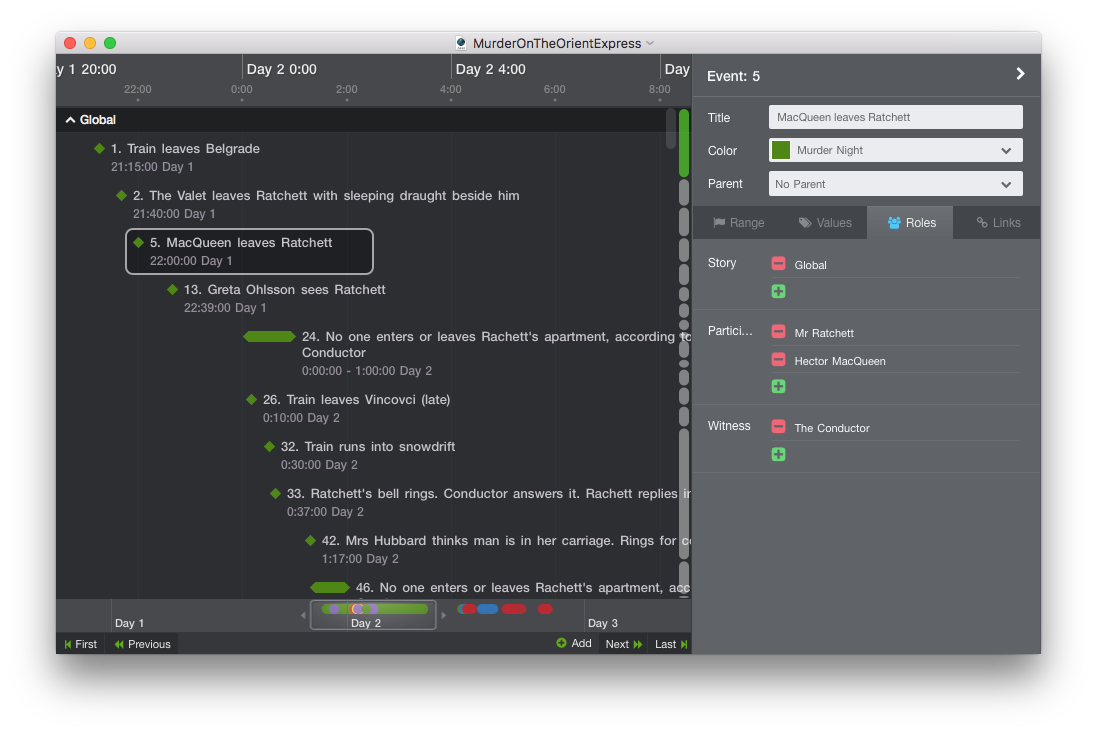Image resolution: width=1097 pixels, height=734 pixels.
Task: Remove Hector MacQueen participant
Action: tap(778, 360)
